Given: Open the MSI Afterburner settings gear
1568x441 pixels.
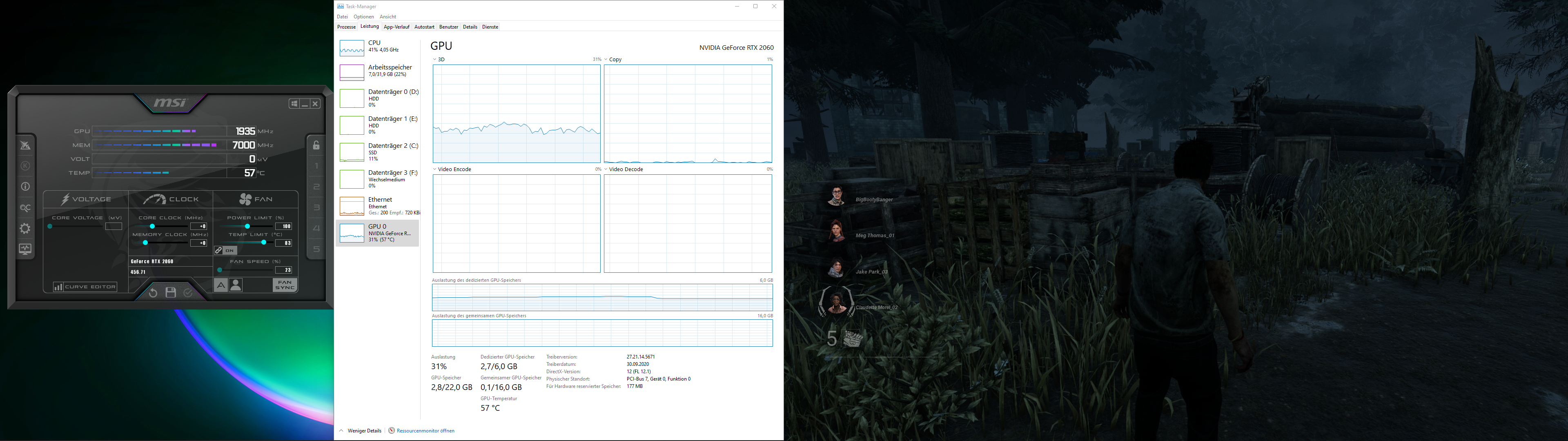Looking at the screenshot, I should click(x=25, y=228).
